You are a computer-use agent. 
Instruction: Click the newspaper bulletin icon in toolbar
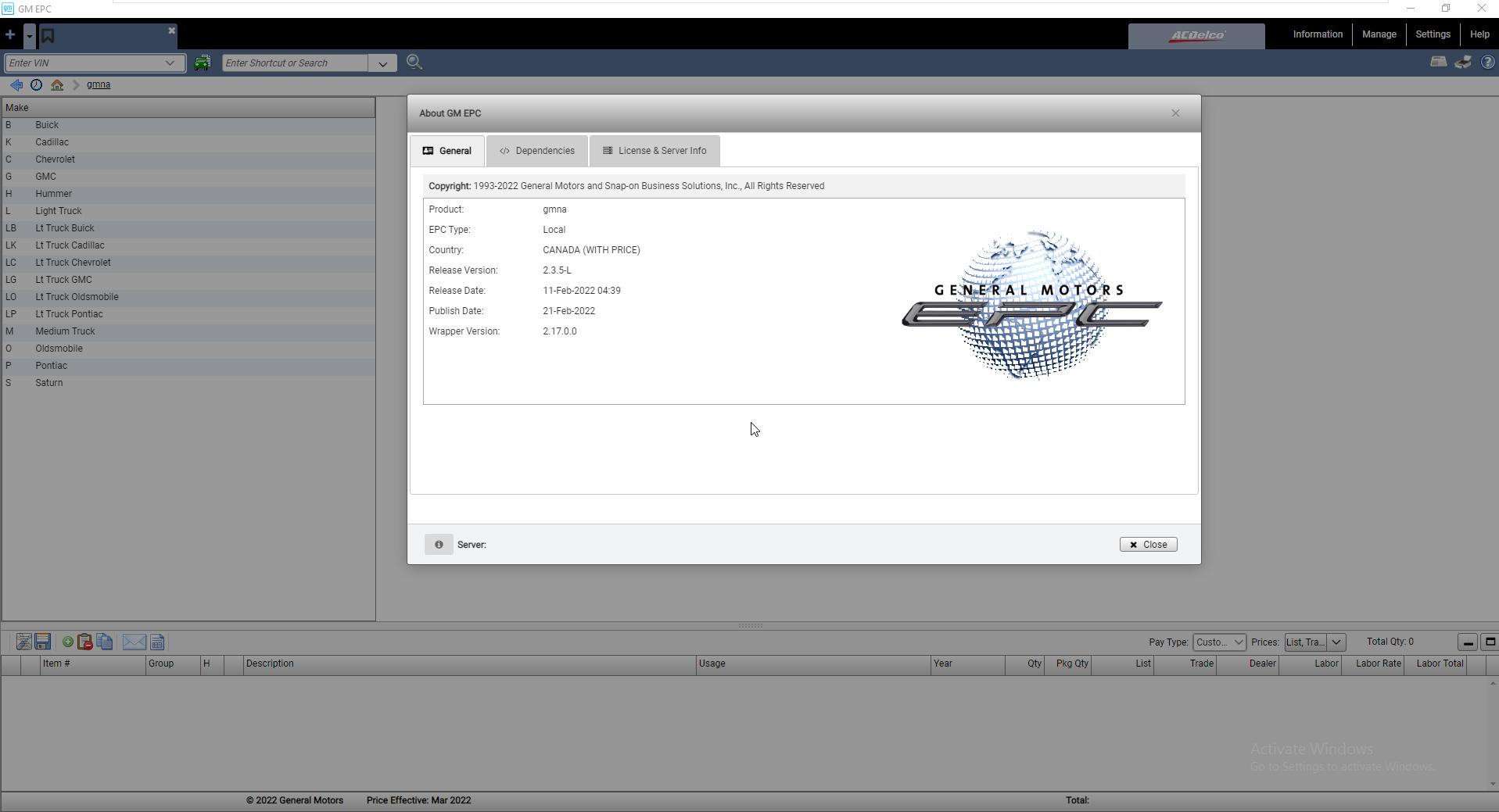coord(1438,63)
